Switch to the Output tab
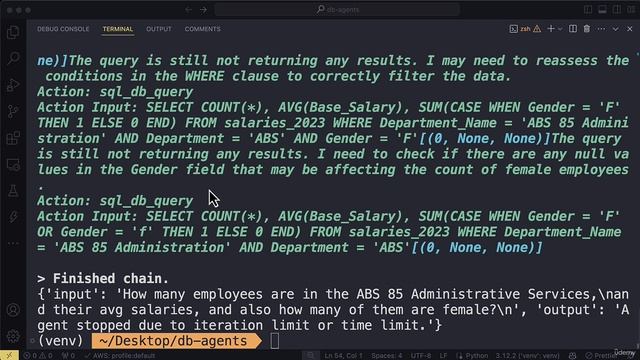Viewport: 640px width, 360px height. tap(159, 29)
